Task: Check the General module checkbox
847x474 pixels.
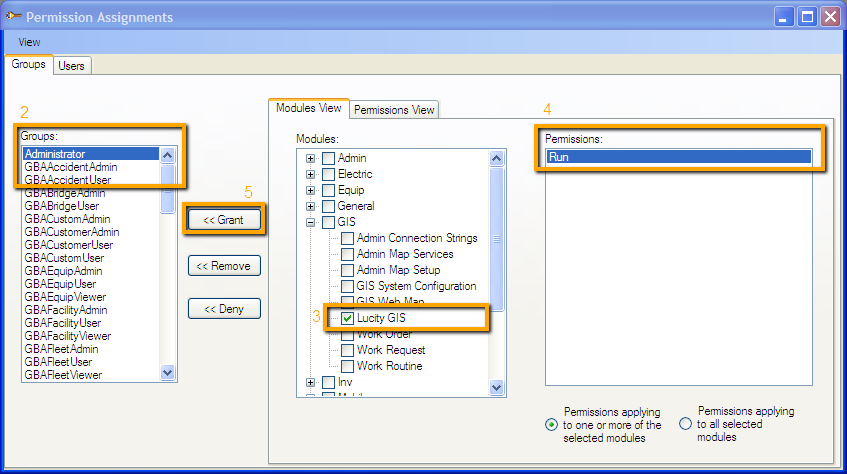Action: 328,206
